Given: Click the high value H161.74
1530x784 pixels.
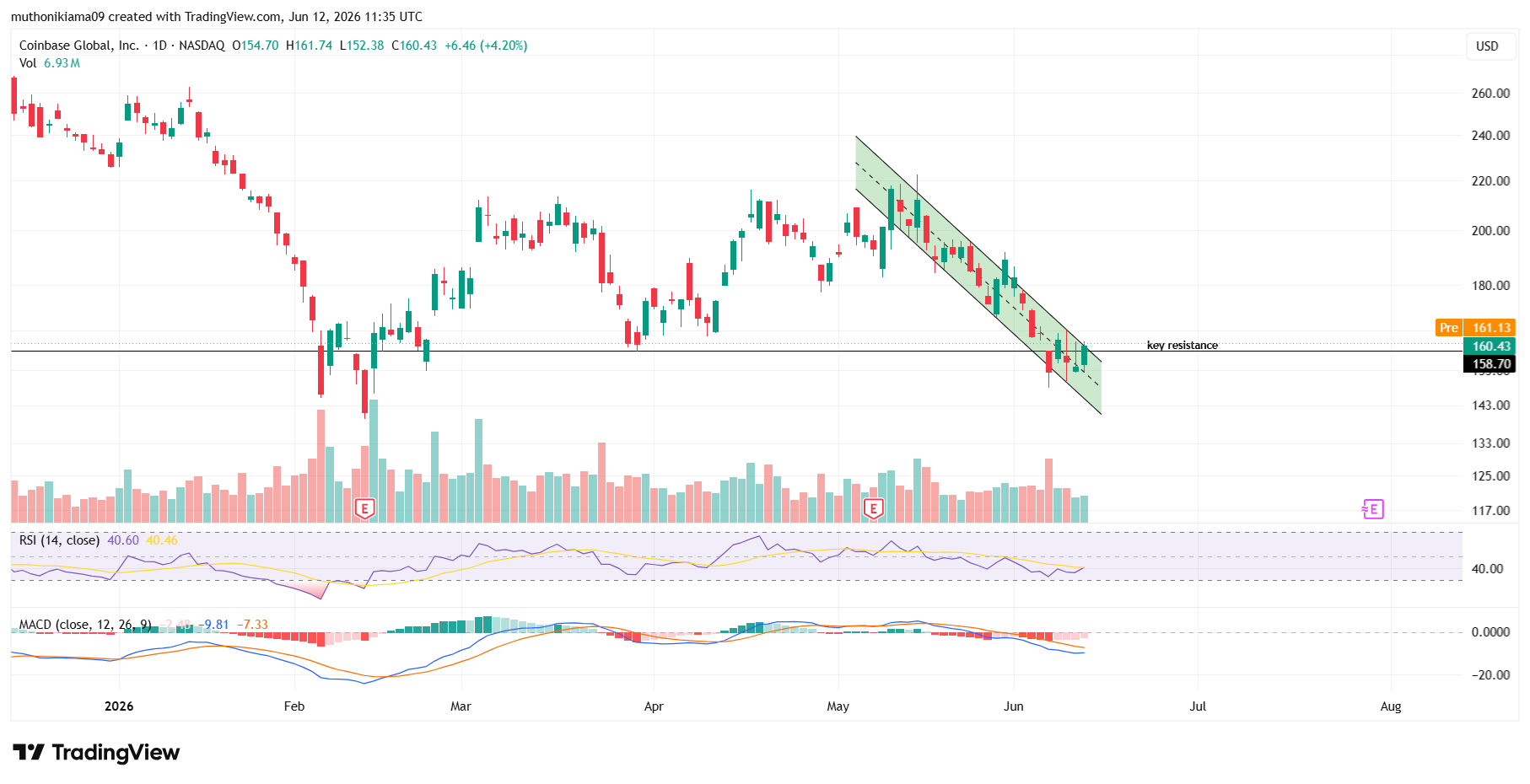Looking at the screenshot, I should point(310,46).
